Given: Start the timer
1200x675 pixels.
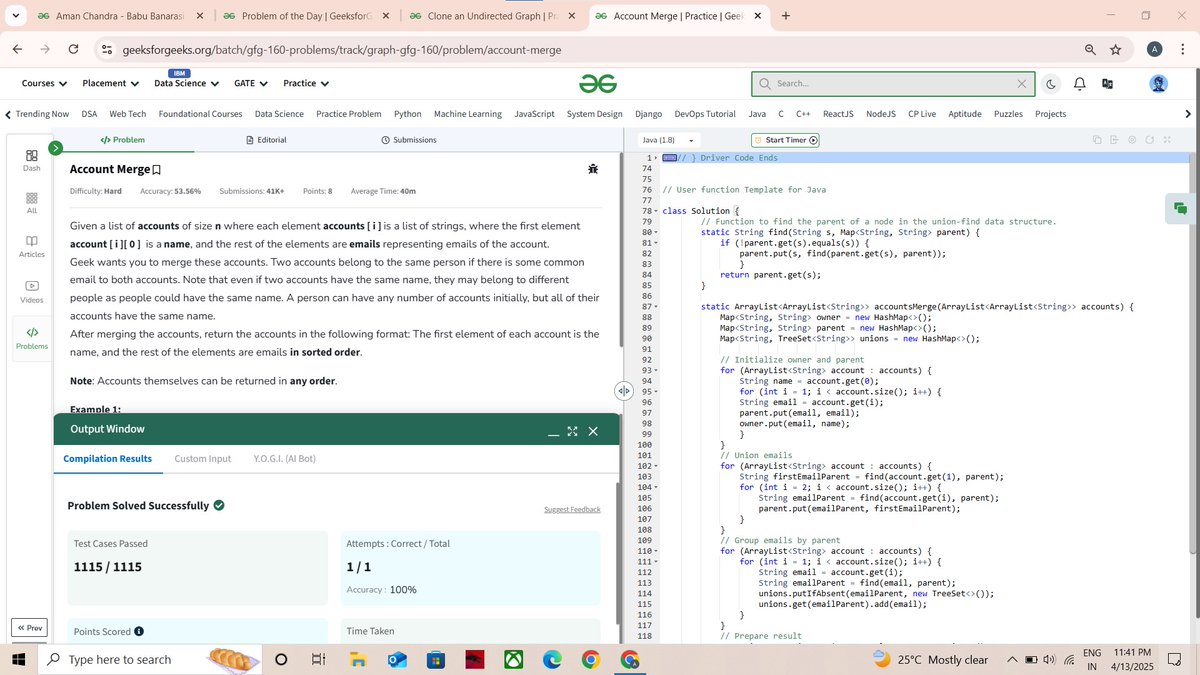Looking at the screenshot, I should point(785,140).
